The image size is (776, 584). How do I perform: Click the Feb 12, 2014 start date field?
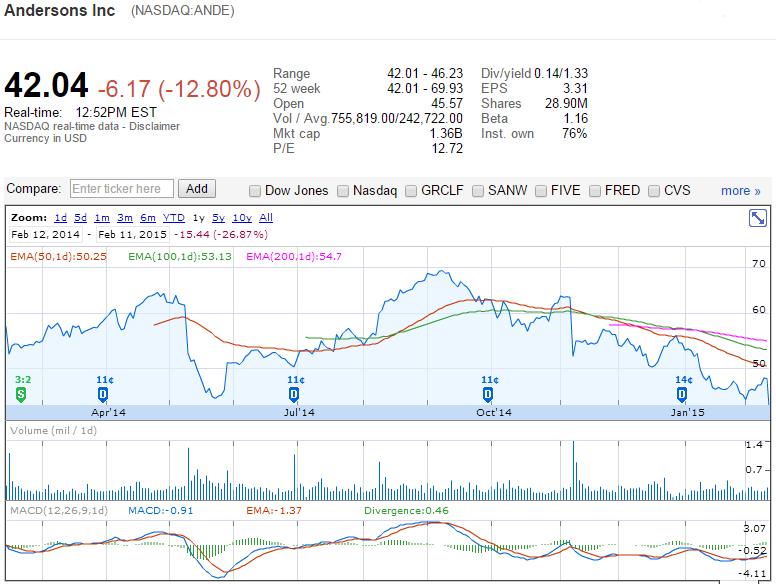click(46, 235)
